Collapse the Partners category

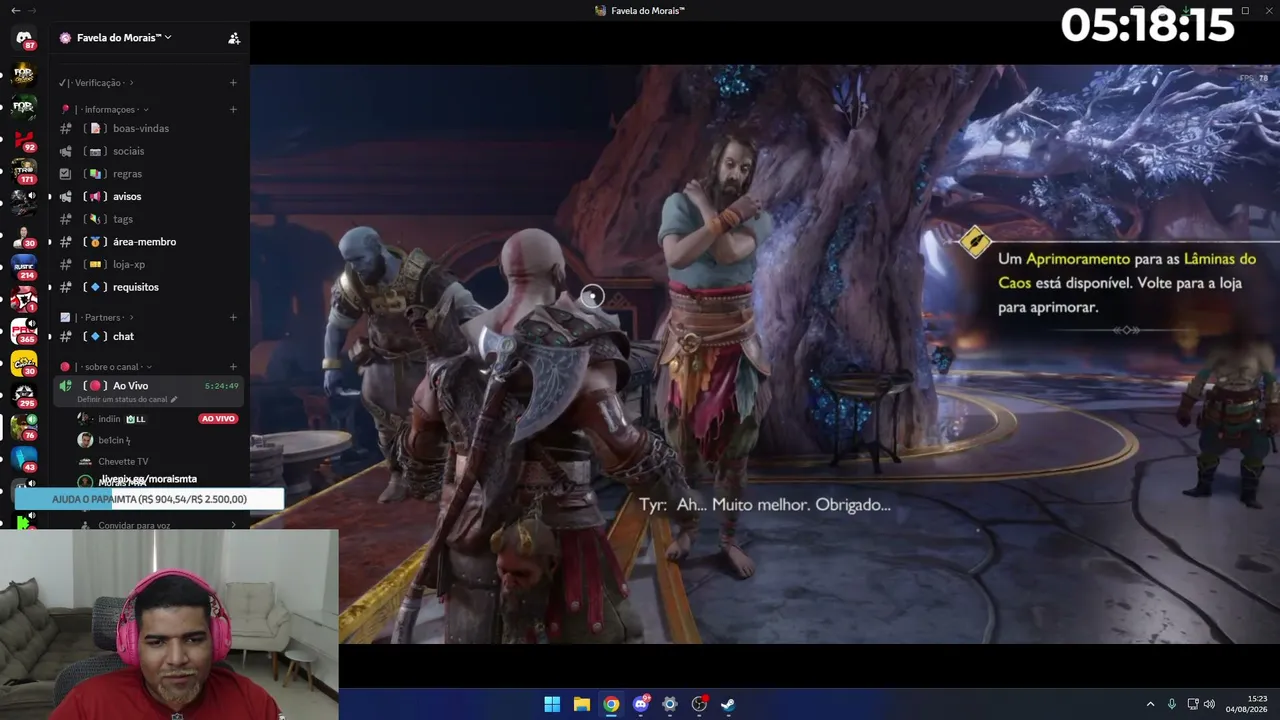[98, 317]
